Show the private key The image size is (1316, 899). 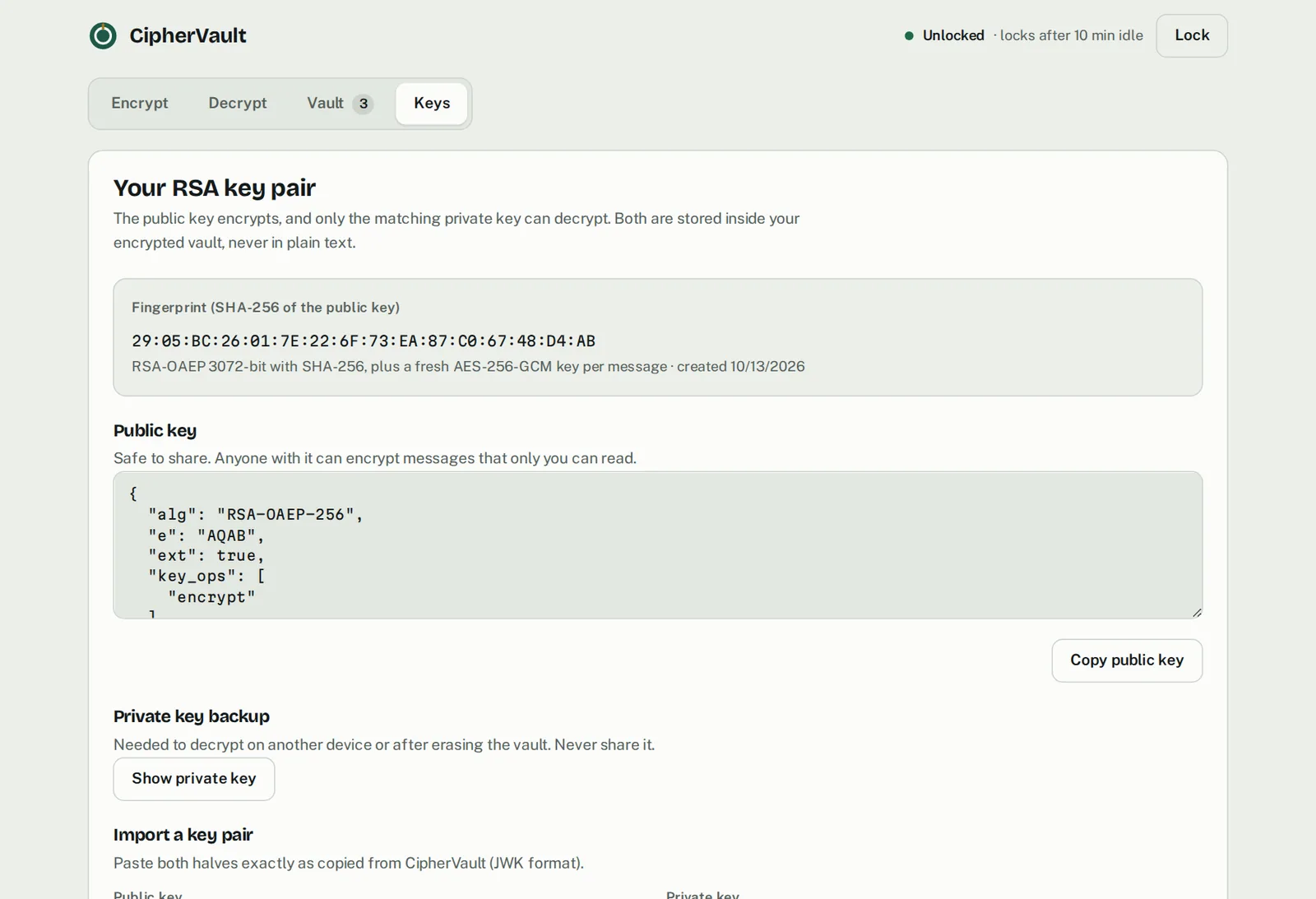[194, 779]
